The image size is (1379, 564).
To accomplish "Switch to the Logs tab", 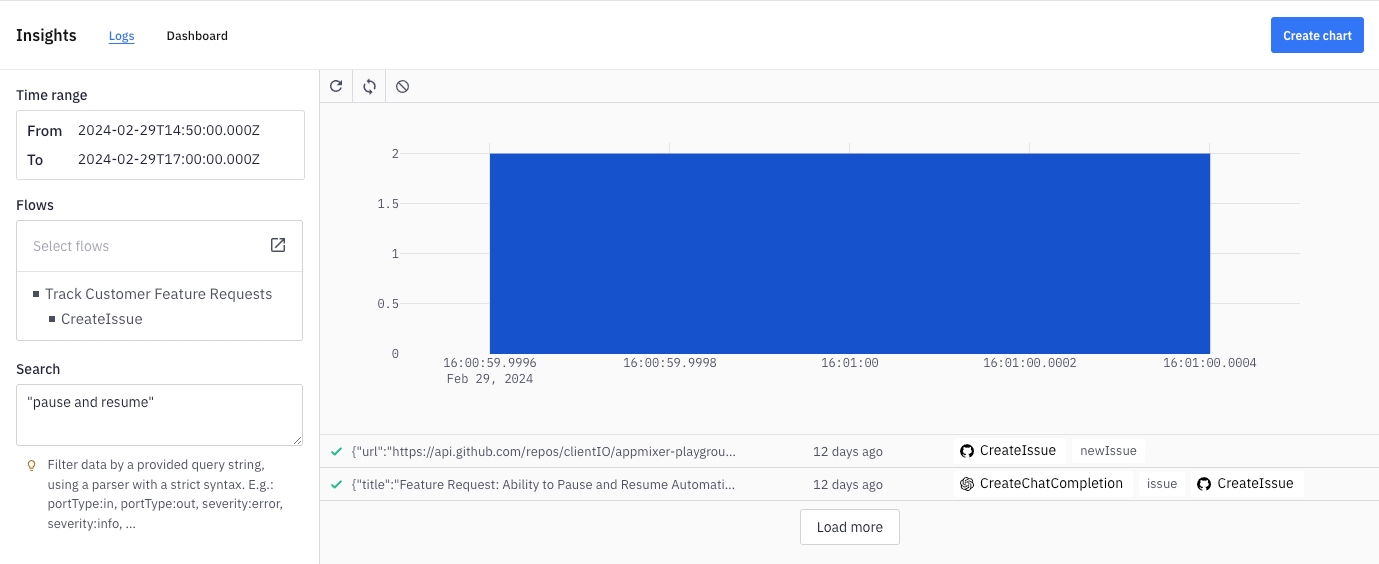I will click(121, 36).
